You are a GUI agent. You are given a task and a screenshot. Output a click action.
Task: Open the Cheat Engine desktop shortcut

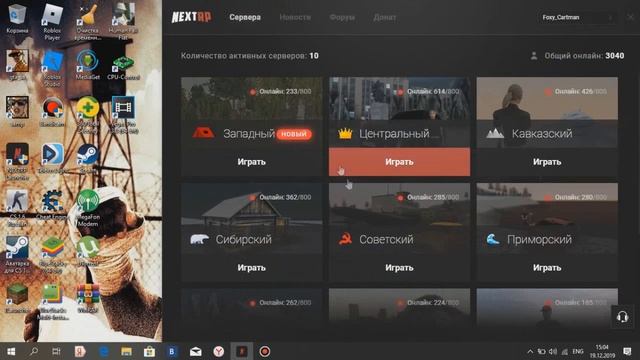pos(52,205)
